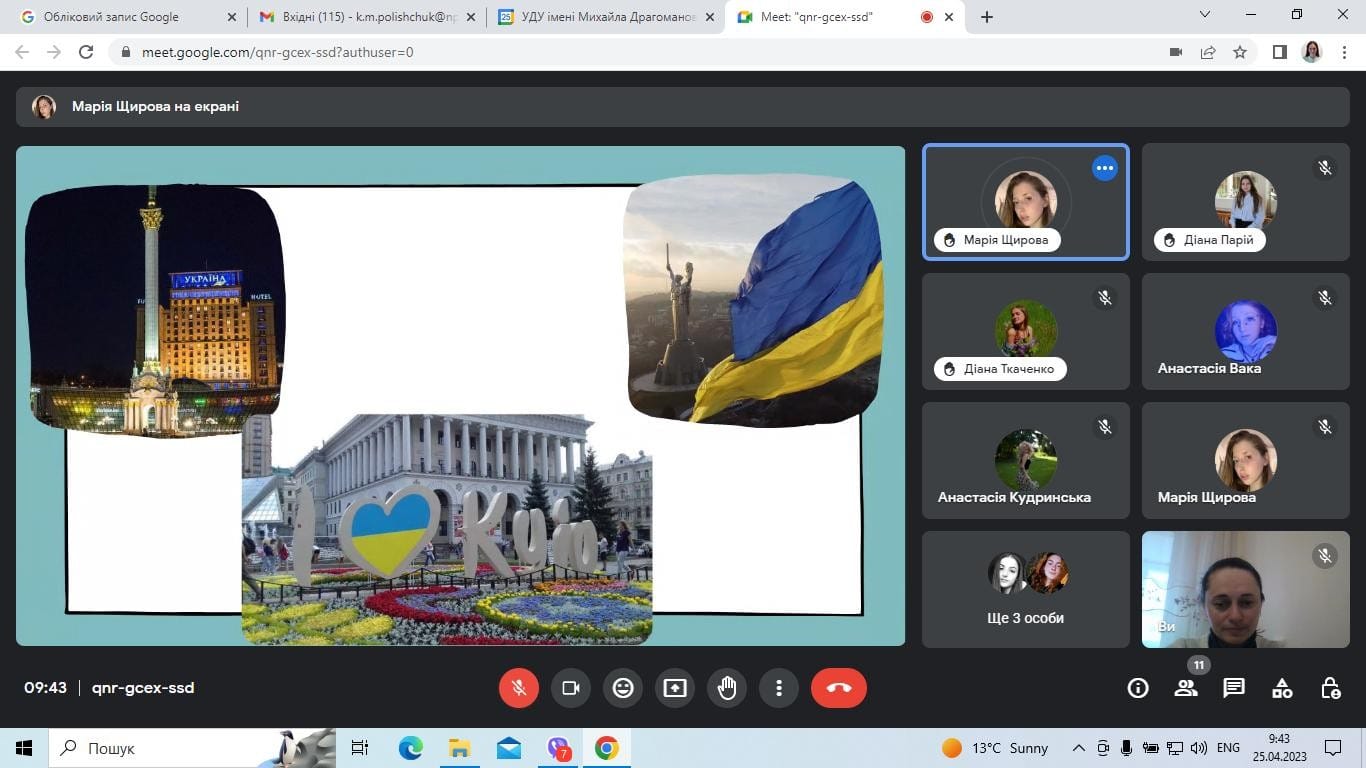The height and width of the screenshot is (768, 1366).
Task: Open host controls lock icon
Action: point(1330,688)
